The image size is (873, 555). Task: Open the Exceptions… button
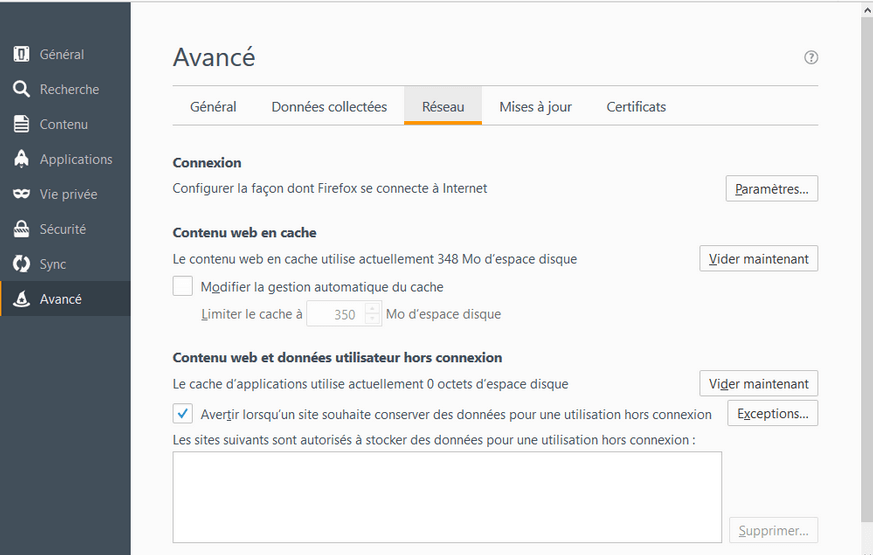772,414
